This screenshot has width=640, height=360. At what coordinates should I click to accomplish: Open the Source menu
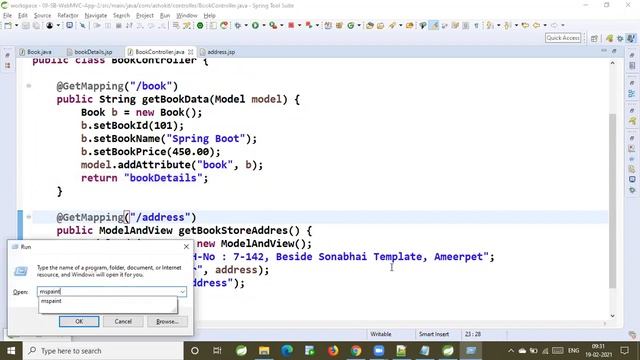(x=42, y=16)
